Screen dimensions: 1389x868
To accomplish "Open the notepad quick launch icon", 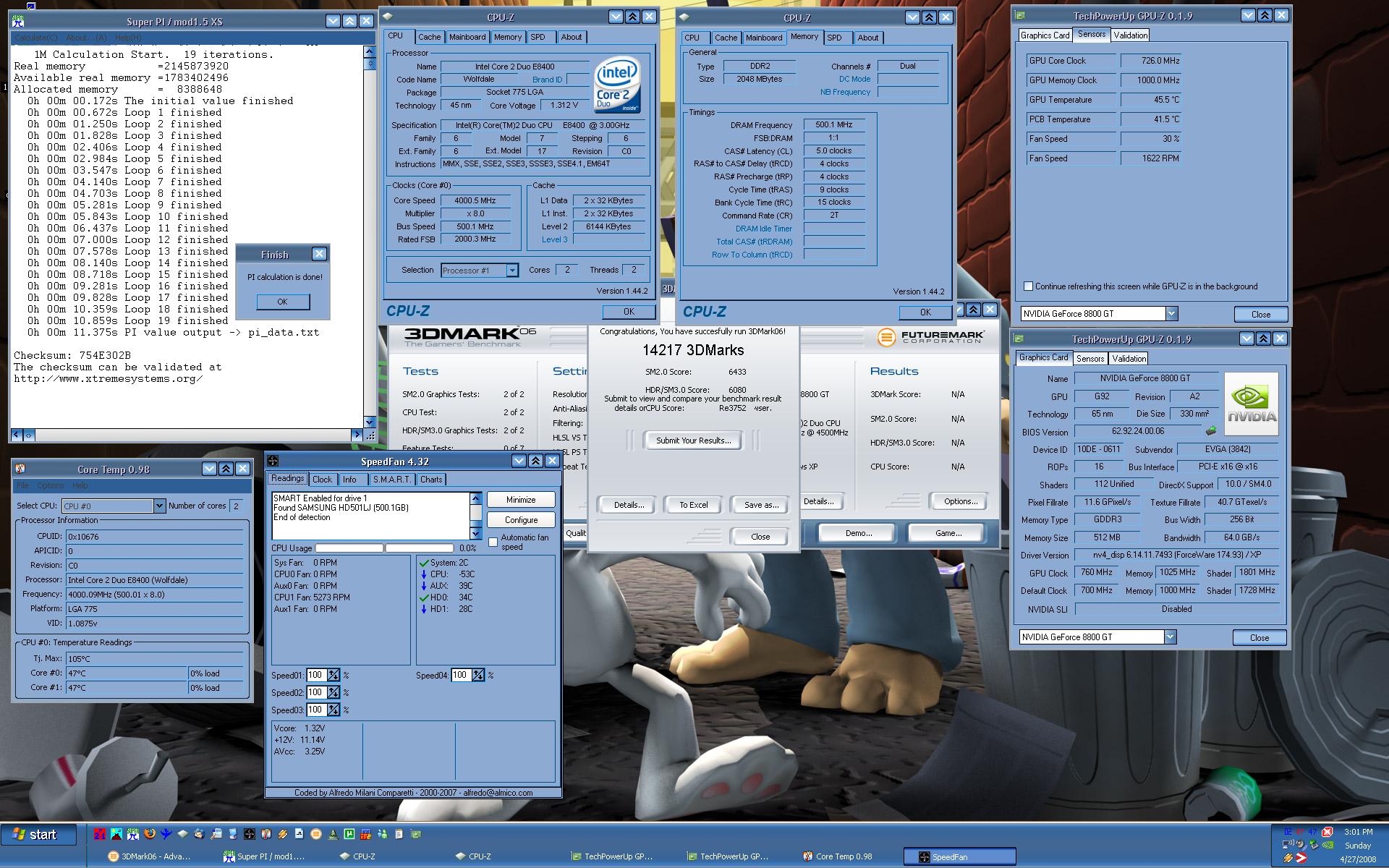I will 399,834.
